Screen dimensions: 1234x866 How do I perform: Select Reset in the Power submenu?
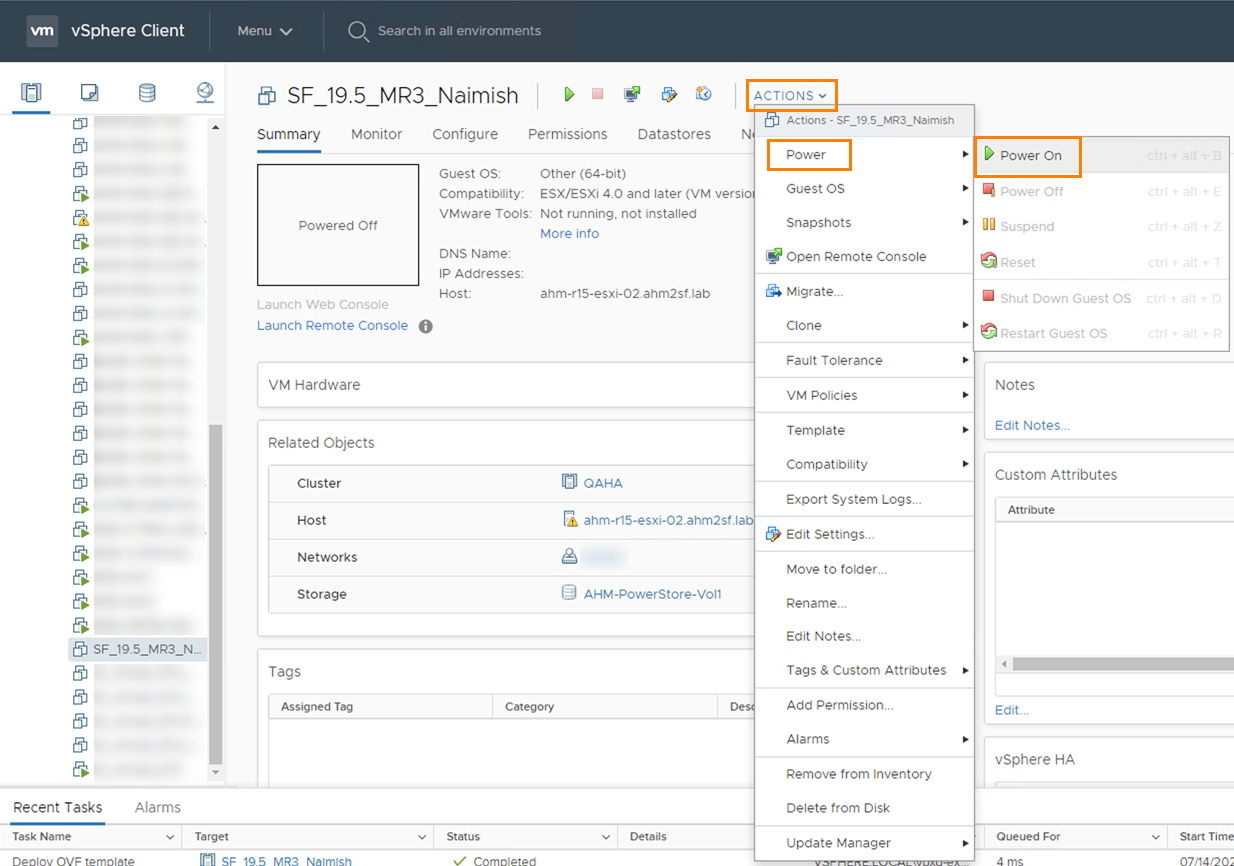pos(1010,261)
